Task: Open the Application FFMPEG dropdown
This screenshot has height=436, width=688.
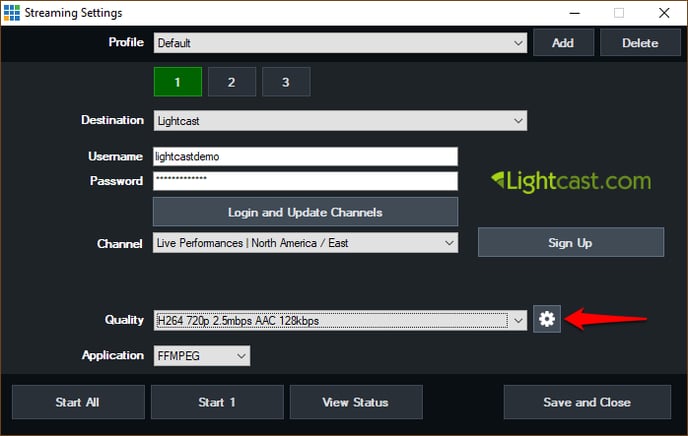Action: tap(201, 355)
